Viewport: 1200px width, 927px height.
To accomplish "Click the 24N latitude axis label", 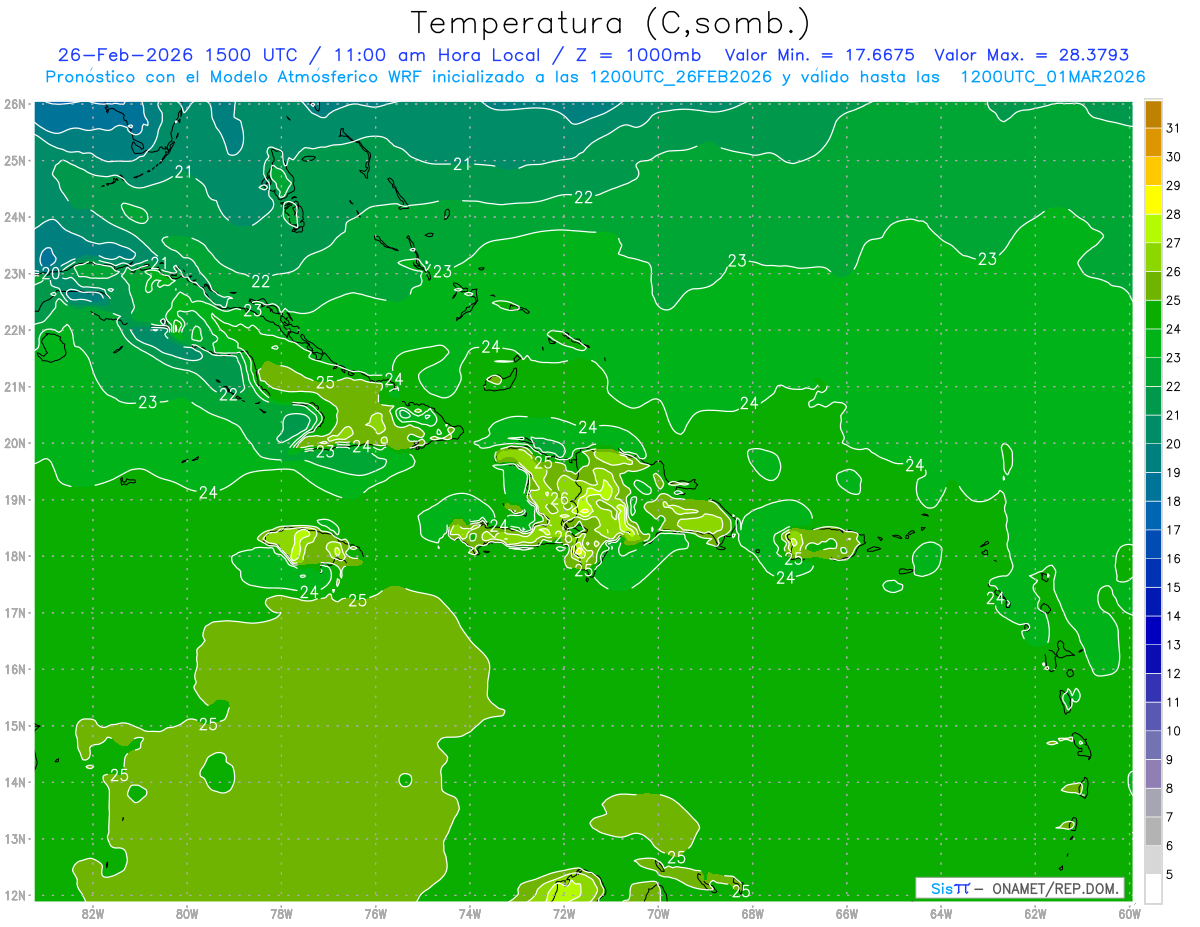I will [14, 217].
